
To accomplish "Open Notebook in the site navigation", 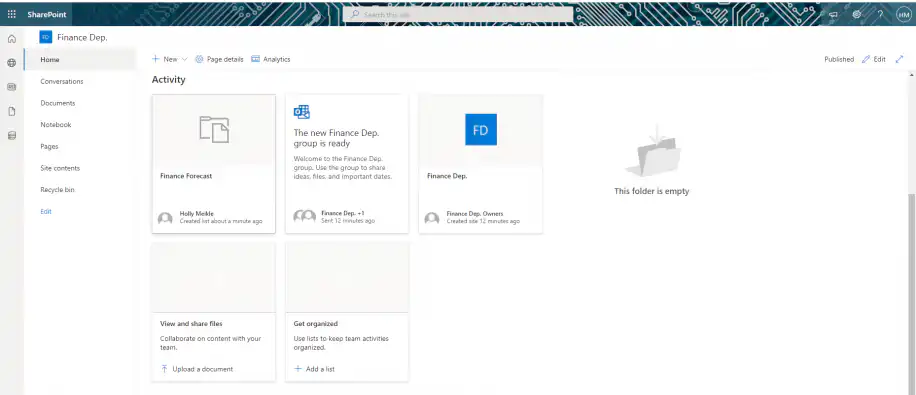I will pyautogui.click(x=55, y=124).
